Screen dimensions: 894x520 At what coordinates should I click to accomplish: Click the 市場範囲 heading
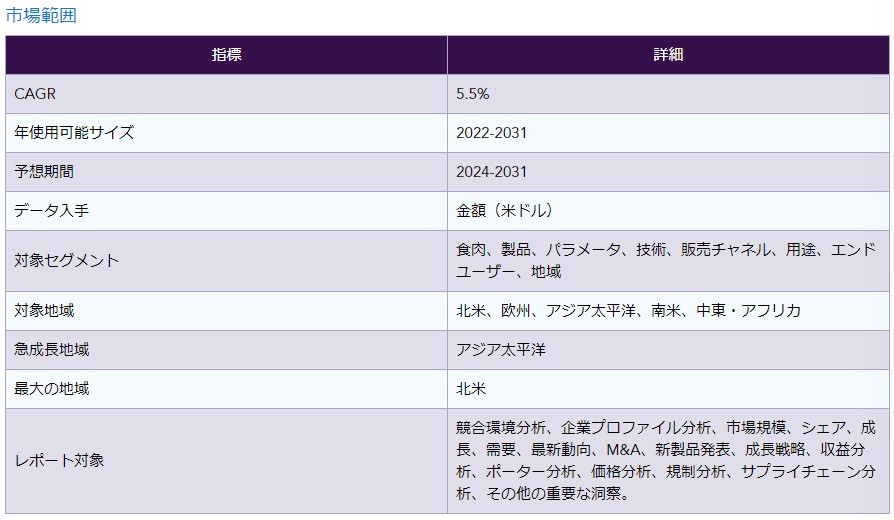(x=41, y=15)
